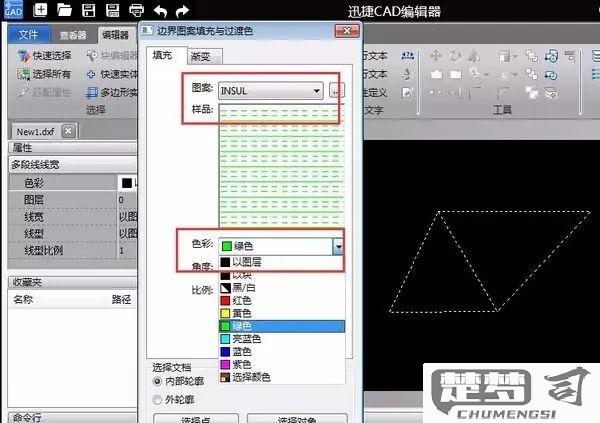Pick 选择颜色 custom color entry
Screen dimensions: 600x423
[282, 377]
